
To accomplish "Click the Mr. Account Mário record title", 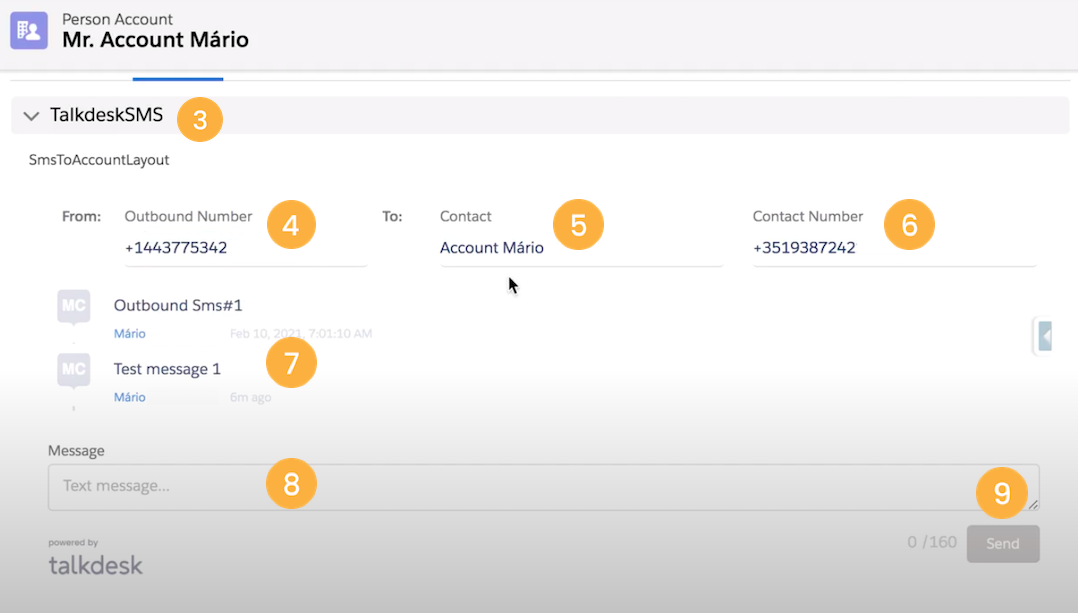I will 155,40.
